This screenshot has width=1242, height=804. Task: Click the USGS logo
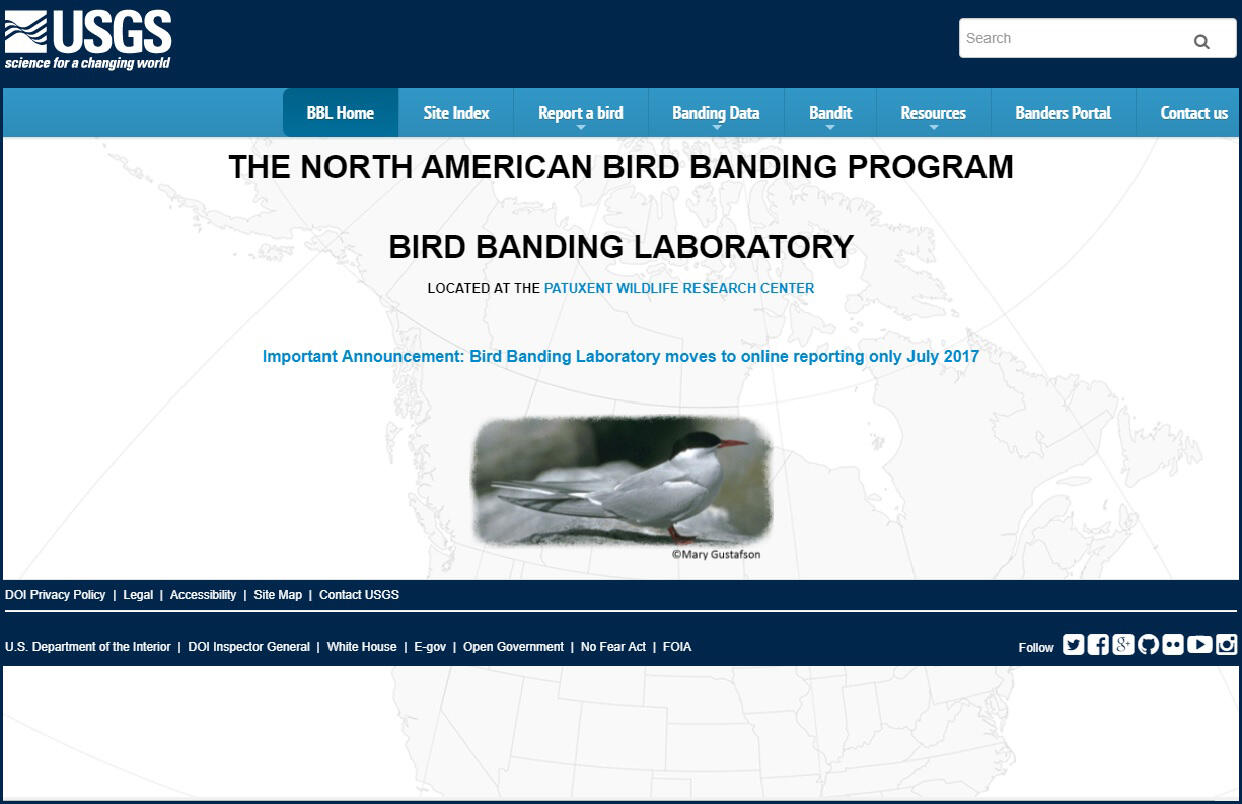coord(87,38)
